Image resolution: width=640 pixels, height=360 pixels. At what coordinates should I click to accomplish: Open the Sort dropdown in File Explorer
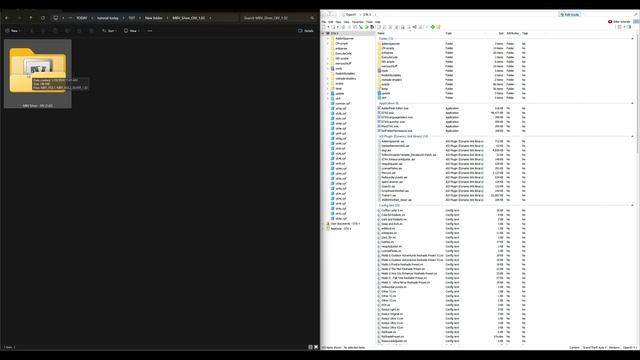[x=109, y=31]
